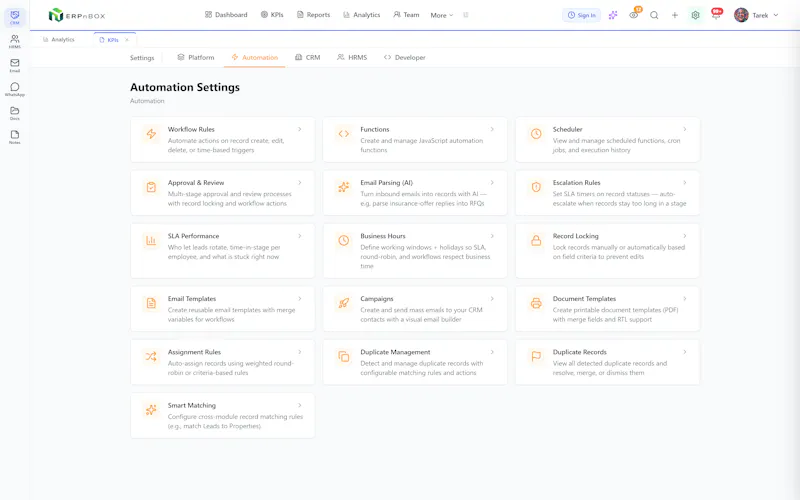
Task: Expand the More dropdown in top nav
Action: click(x=442, y=15)
